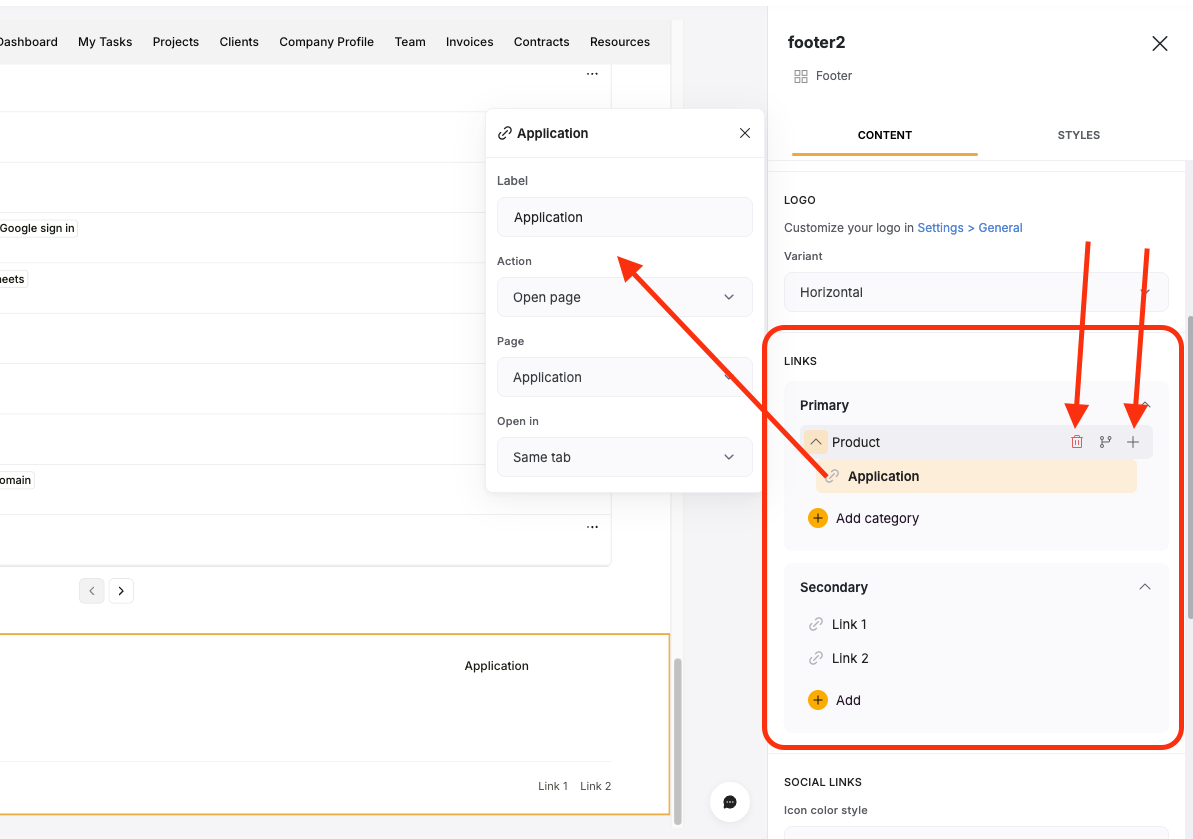
Task: Click the Add label under Secondary
Action: point(848,700)
